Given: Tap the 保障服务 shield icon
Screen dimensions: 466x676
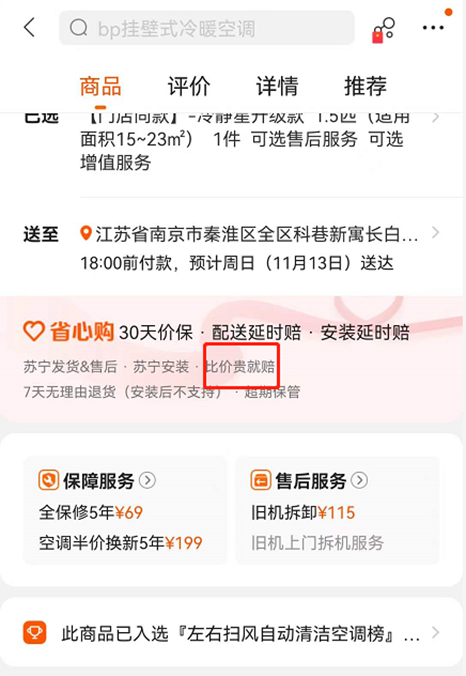Looking at the screenshot, I should [49, 480].
